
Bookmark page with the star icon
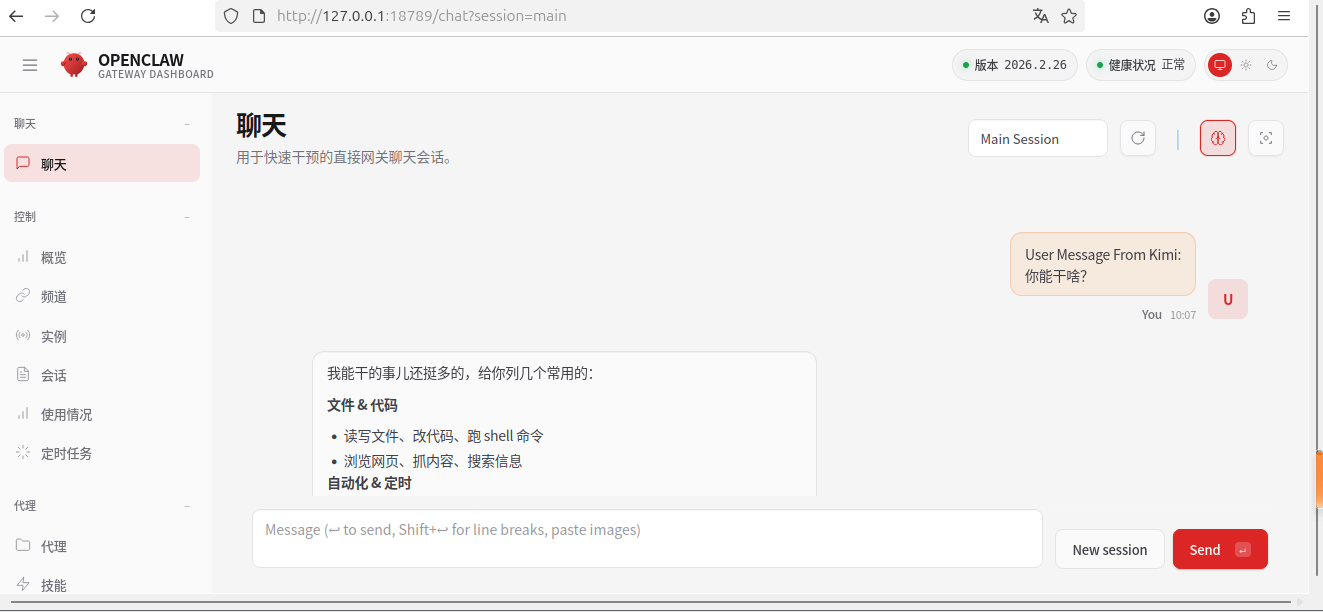click(1069, 16)
